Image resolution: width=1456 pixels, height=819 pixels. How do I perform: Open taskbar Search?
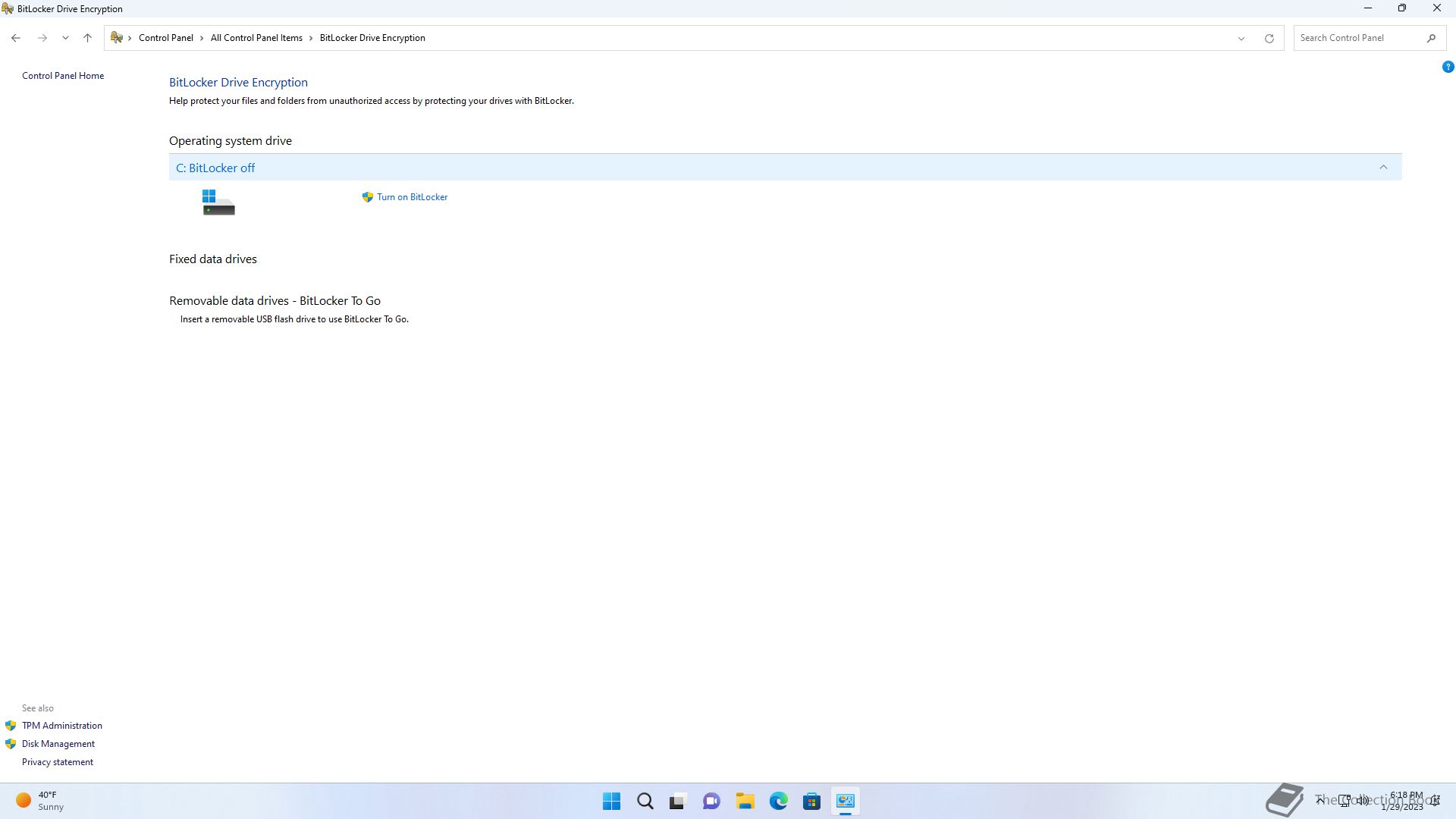[645, 801]
